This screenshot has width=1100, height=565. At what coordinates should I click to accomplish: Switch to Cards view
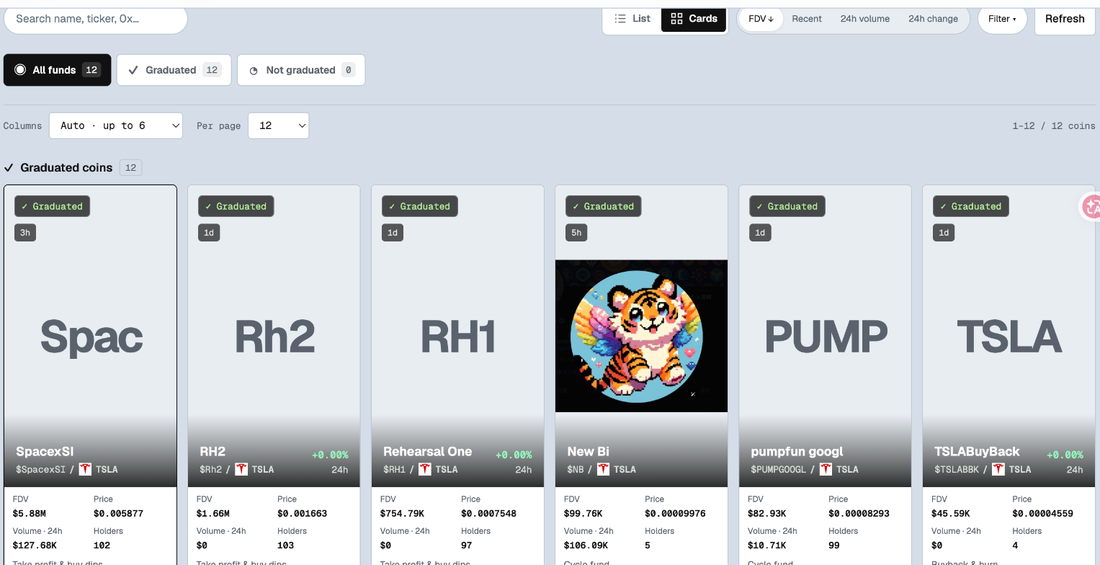(x=694, y=19)
